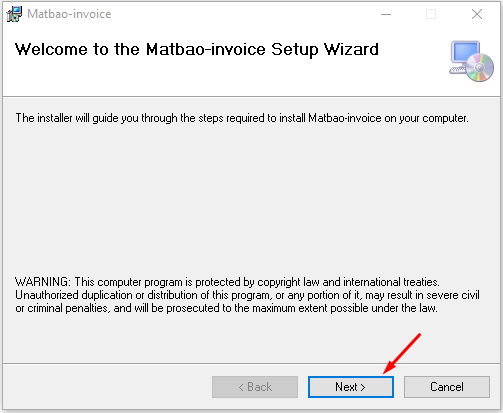503x413 pixels.
Task: Click the greyed-out maximize button
Action: (x=431, y=14)
